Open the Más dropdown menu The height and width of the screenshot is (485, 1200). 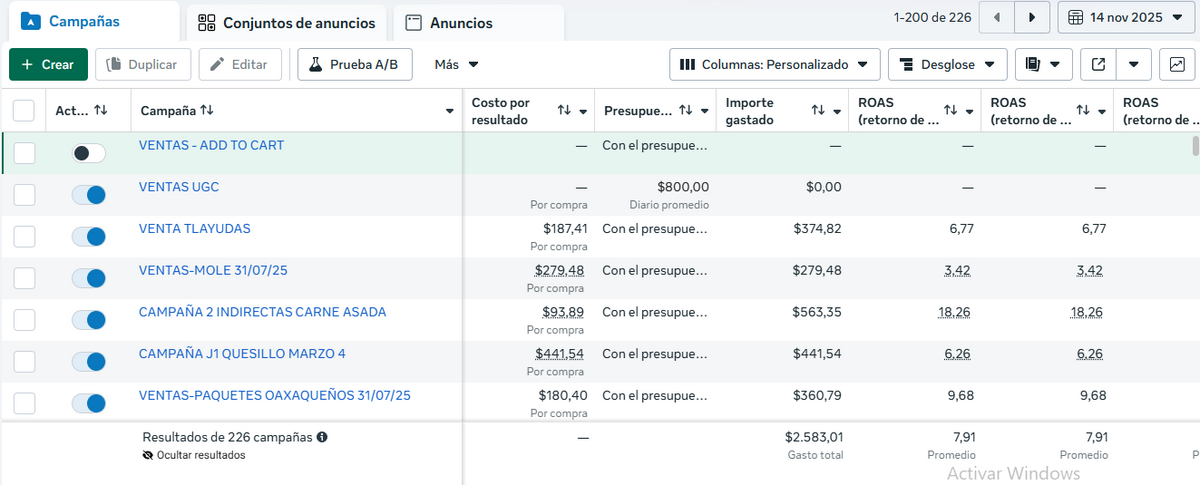(456, 65)
